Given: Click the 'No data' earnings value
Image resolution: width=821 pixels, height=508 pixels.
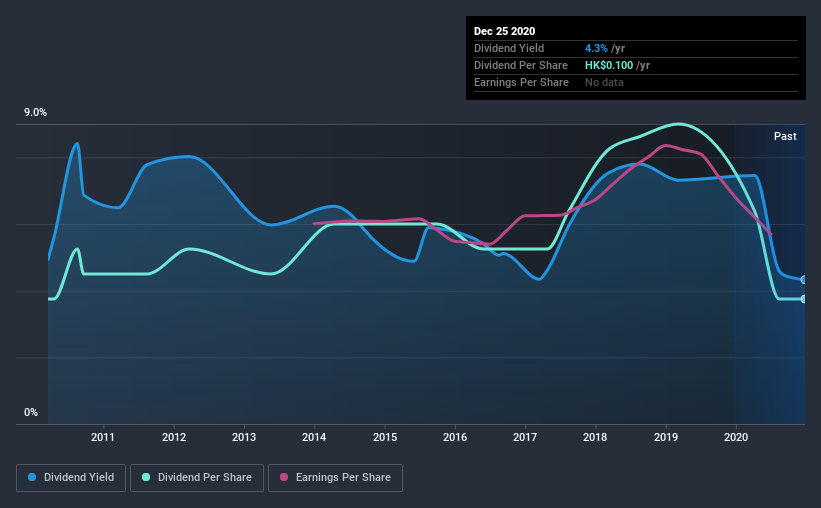Looking at the screenshot, I should point(604,82).
